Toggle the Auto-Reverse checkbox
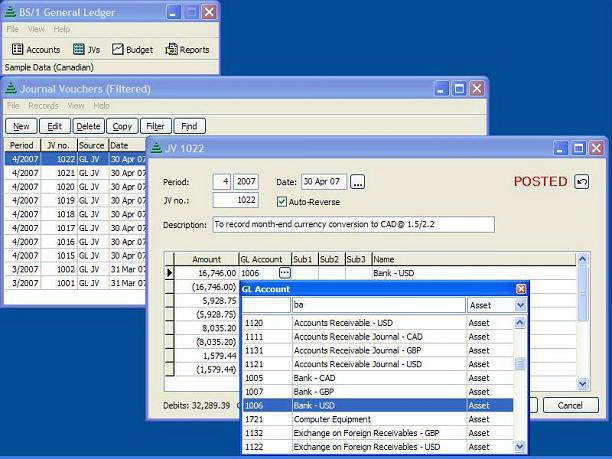Viewport: 612px width, 459px height. point(282,201)
